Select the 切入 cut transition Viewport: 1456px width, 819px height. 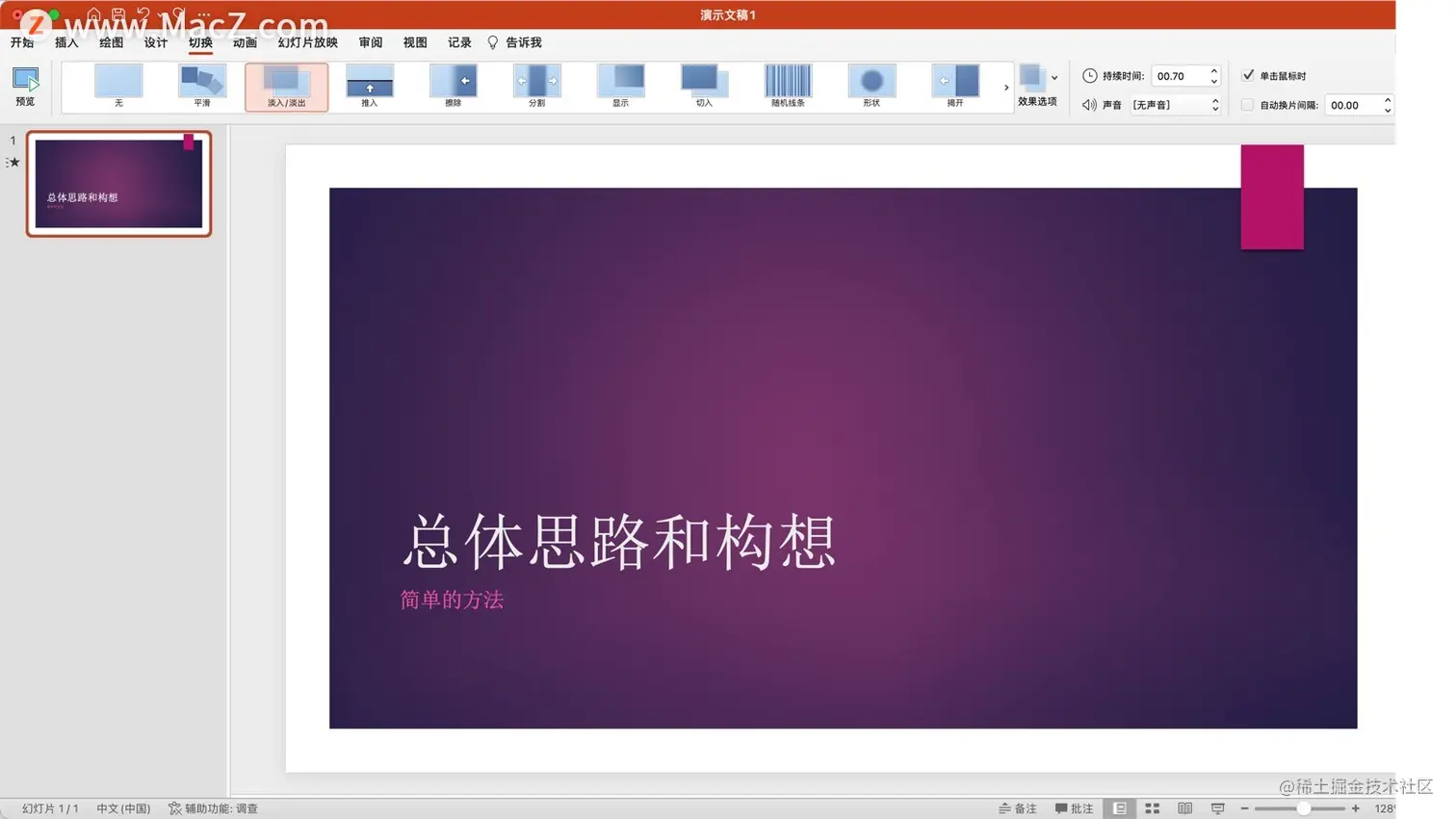705,86
